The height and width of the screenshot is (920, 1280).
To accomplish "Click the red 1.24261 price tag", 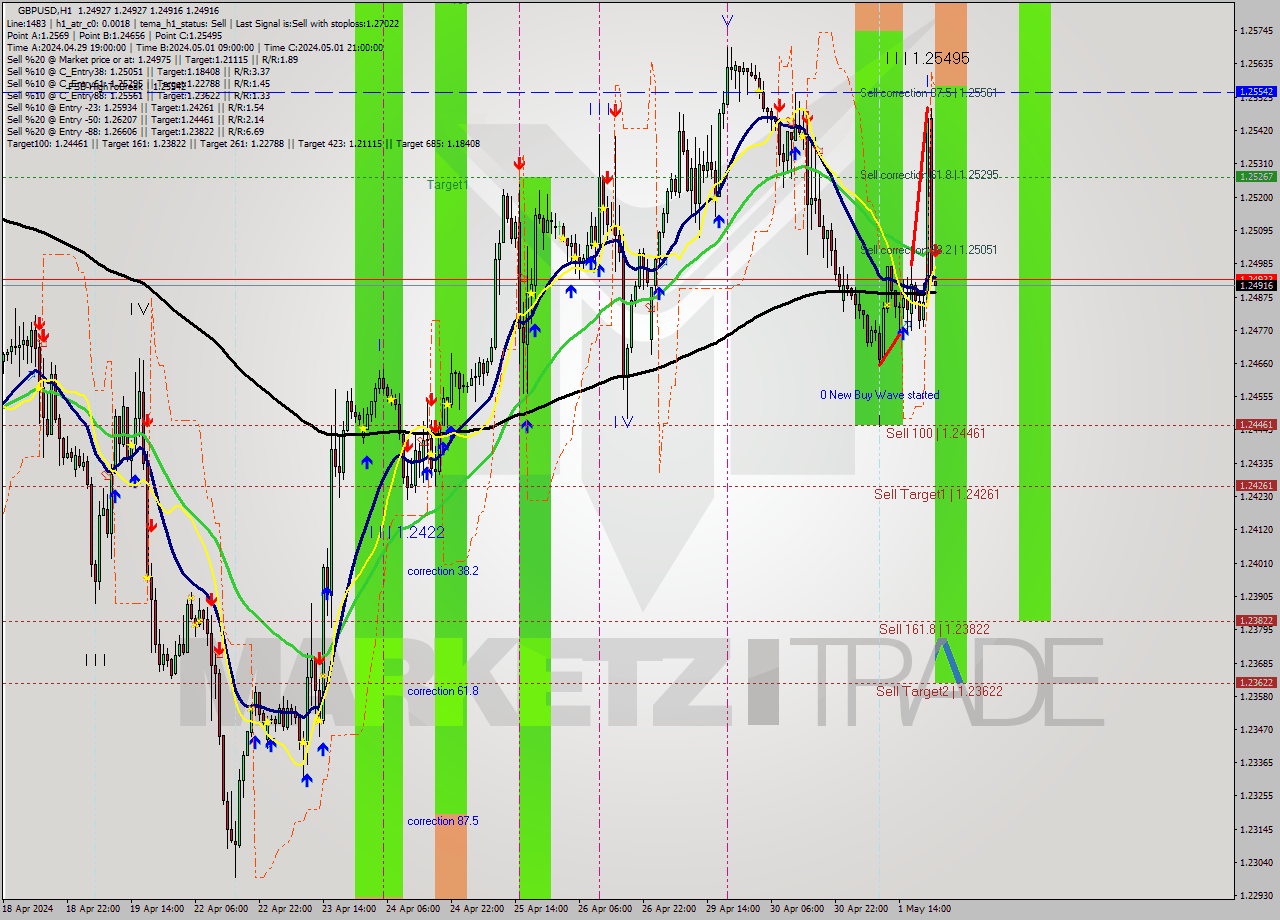I will pyautogui.click(x=1256, y=485).
